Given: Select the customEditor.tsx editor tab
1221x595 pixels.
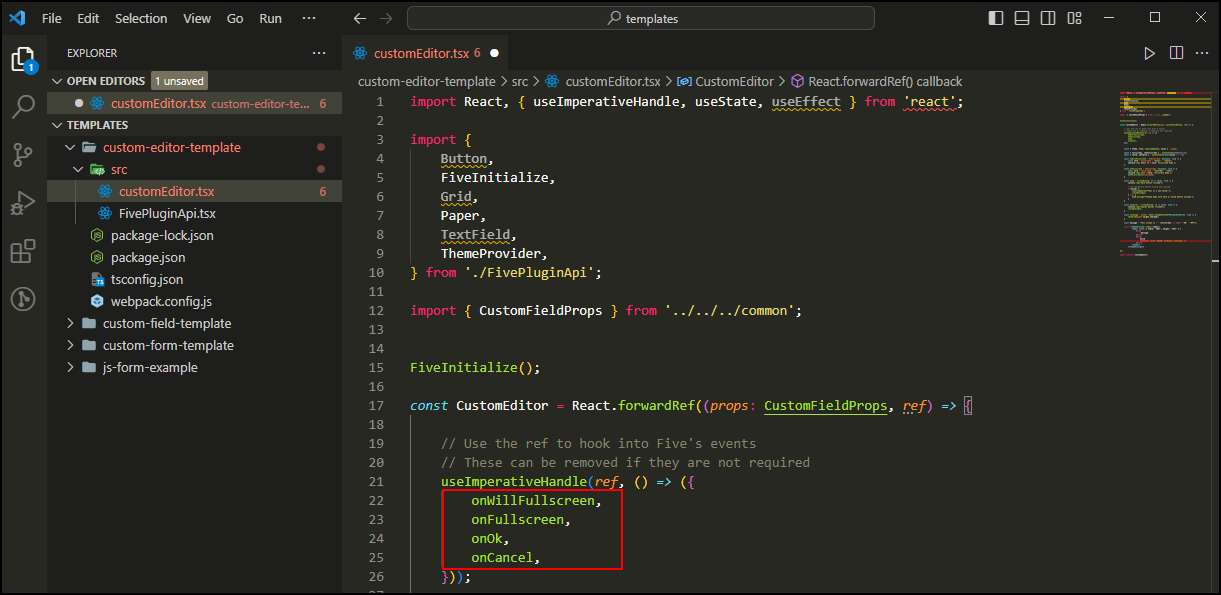Looking at the screenshot, I should click(420, 53).
